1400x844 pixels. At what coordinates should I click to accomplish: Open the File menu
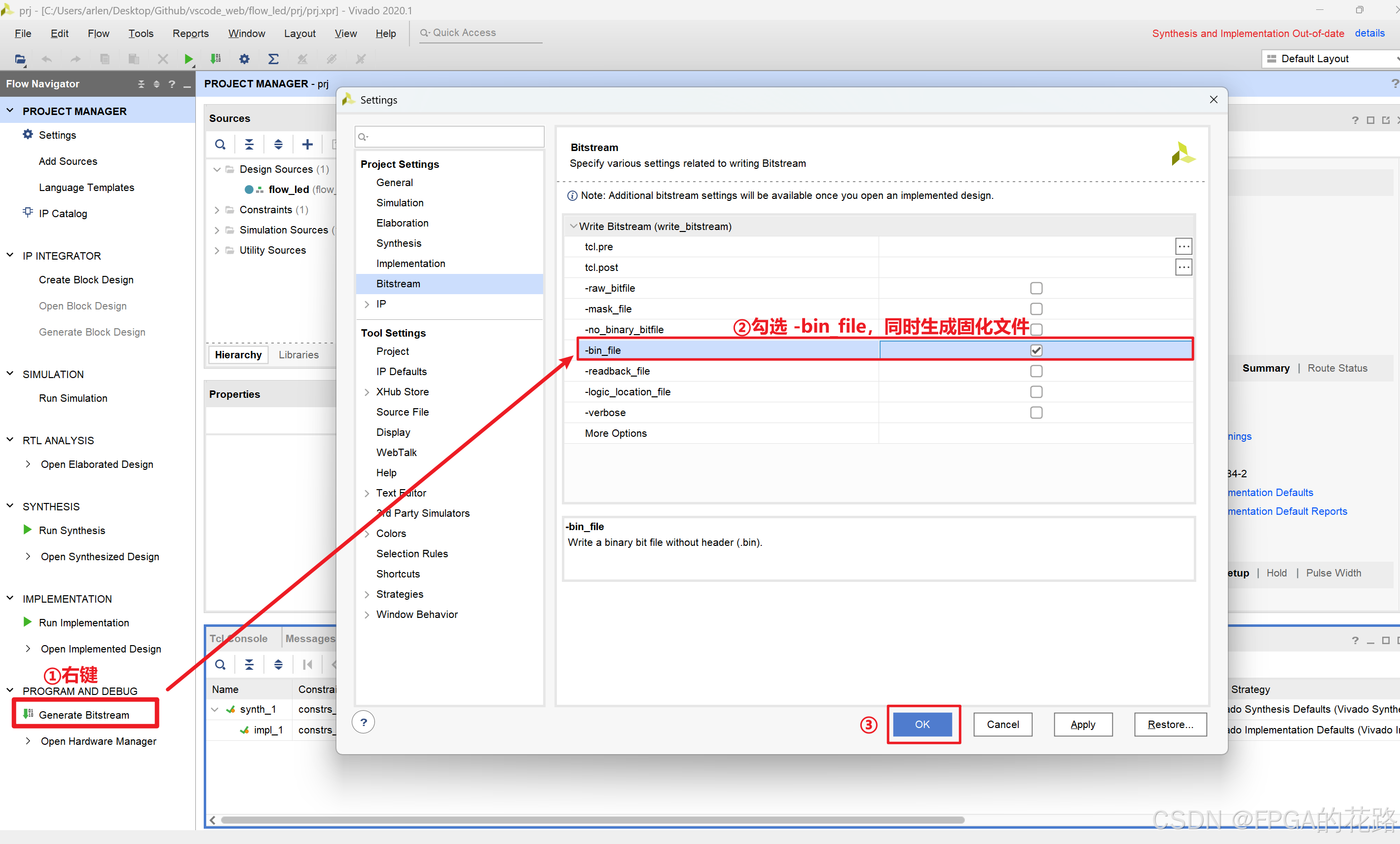point(23,34)
